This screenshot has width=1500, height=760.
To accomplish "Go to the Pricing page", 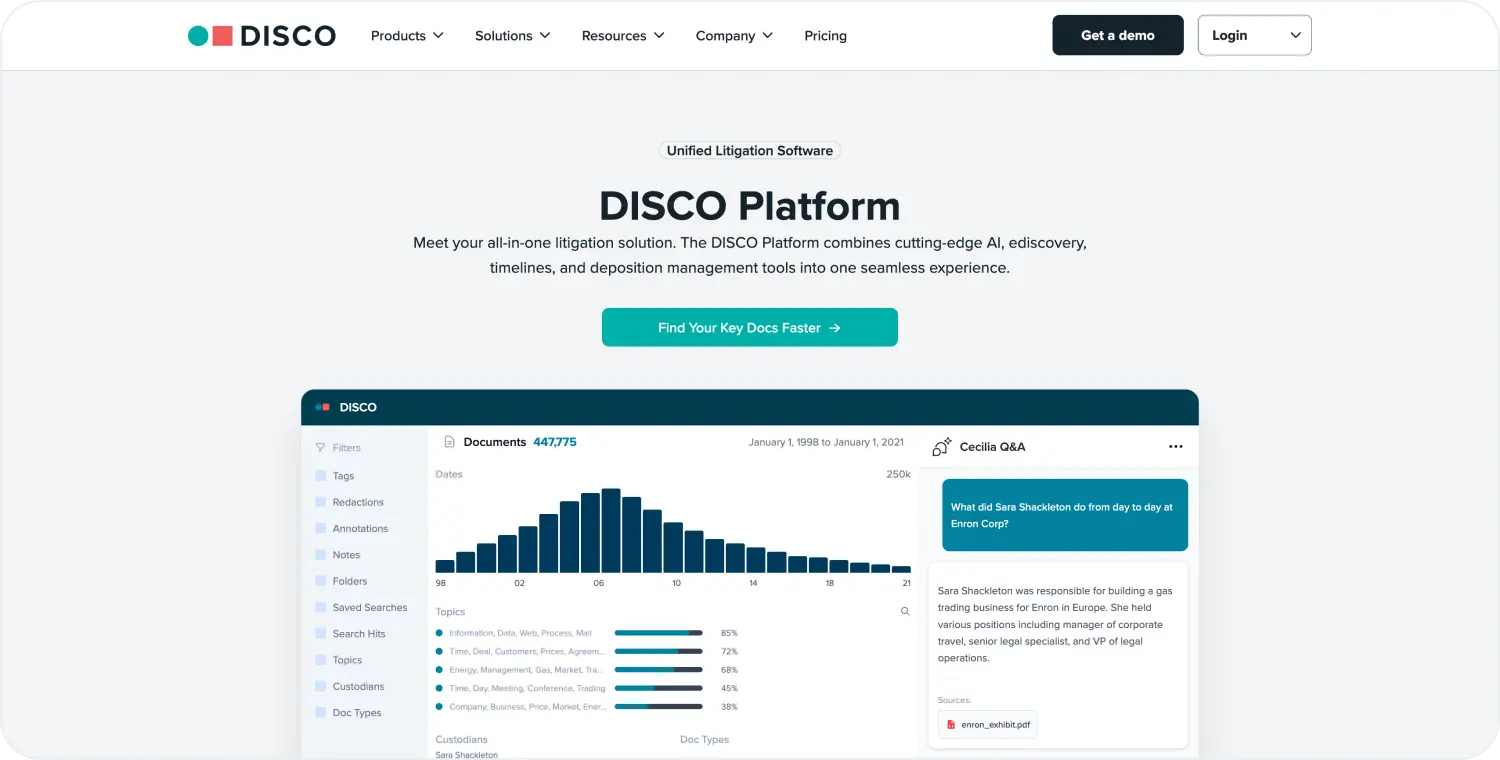I will pyautogui.click(x=825, y=36).
